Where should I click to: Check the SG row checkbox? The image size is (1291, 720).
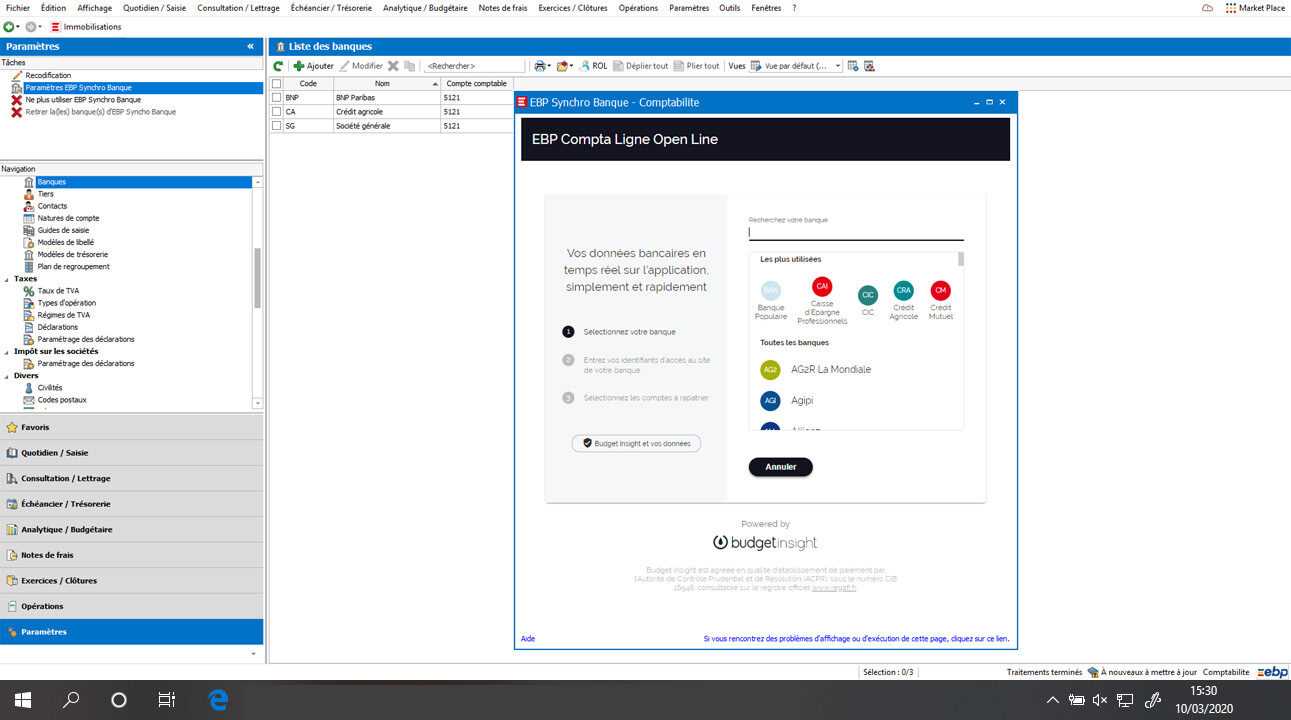(277, 126)
